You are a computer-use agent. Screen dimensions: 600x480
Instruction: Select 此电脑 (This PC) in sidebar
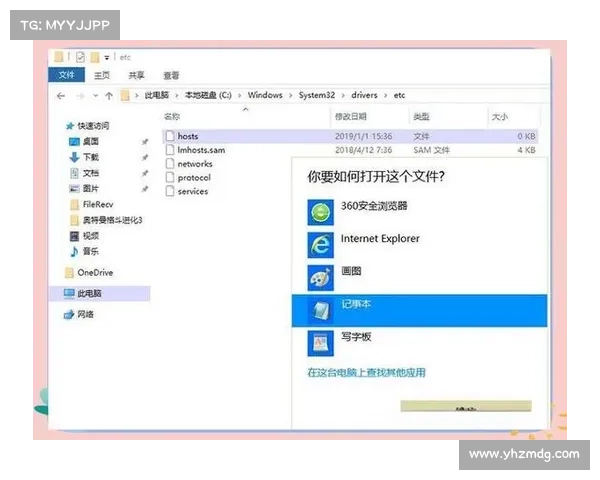click(89, 293)
